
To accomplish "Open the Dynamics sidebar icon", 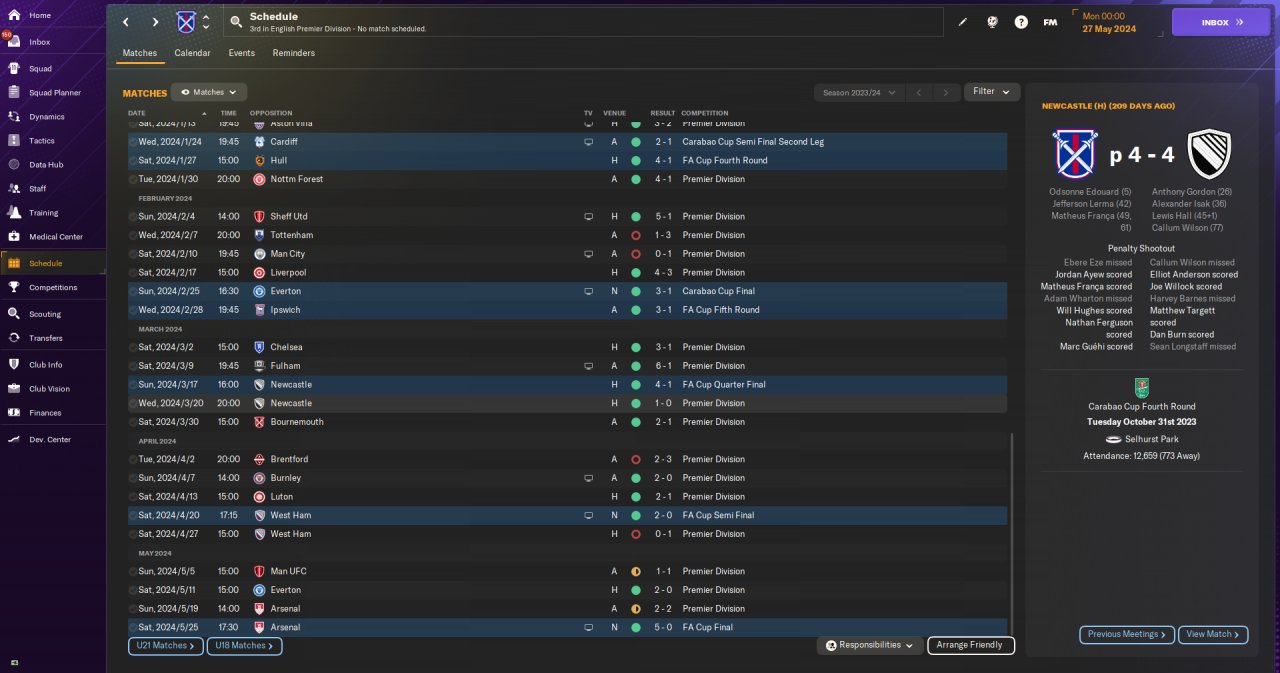I will tap(14, 117).
